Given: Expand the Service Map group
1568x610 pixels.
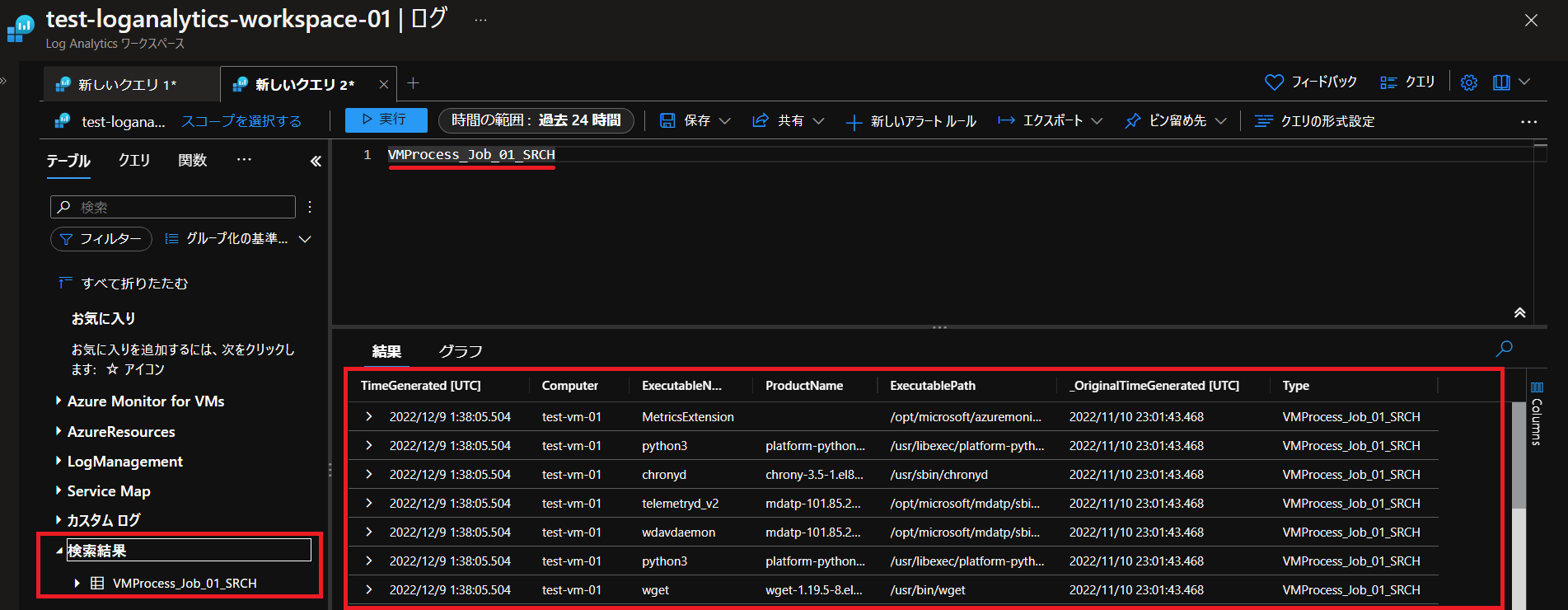Looking at the screenshot, I should (59, 490).
